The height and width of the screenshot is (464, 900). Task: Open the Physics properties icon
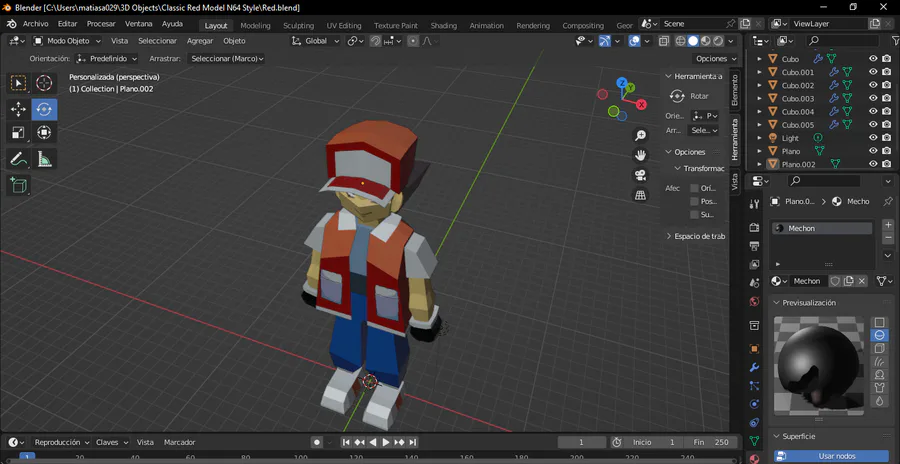755,404
